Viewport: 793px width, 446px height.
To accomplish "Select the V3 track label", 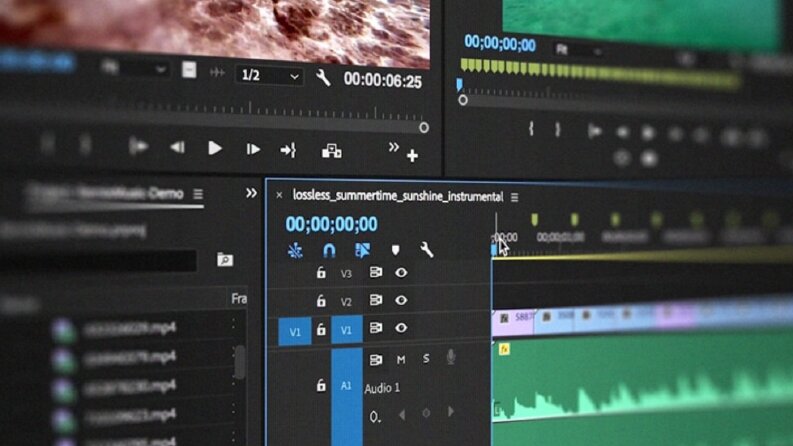I will point(346,274).
